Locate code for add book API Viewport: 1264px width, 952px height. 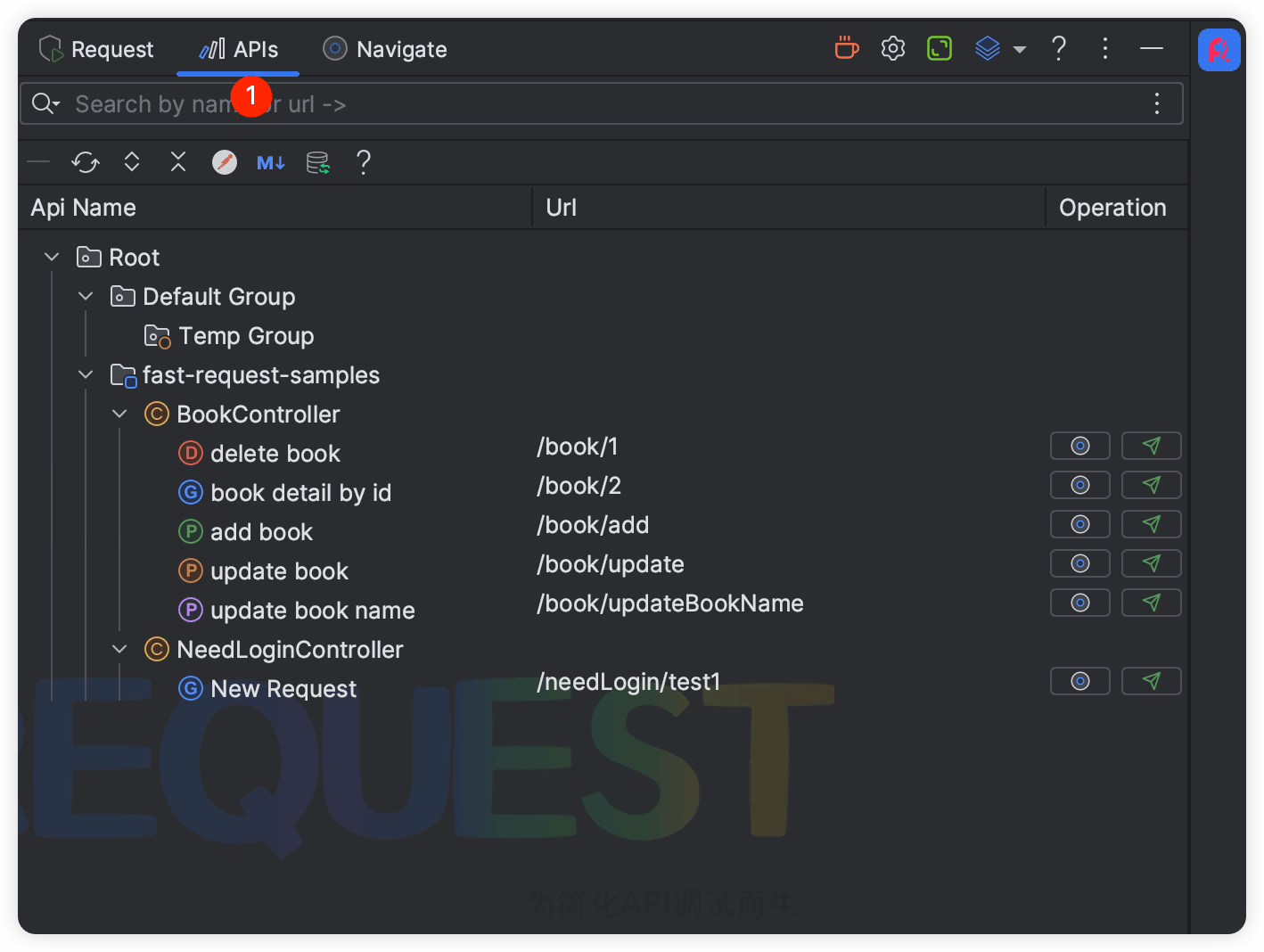coord(1079,524)
